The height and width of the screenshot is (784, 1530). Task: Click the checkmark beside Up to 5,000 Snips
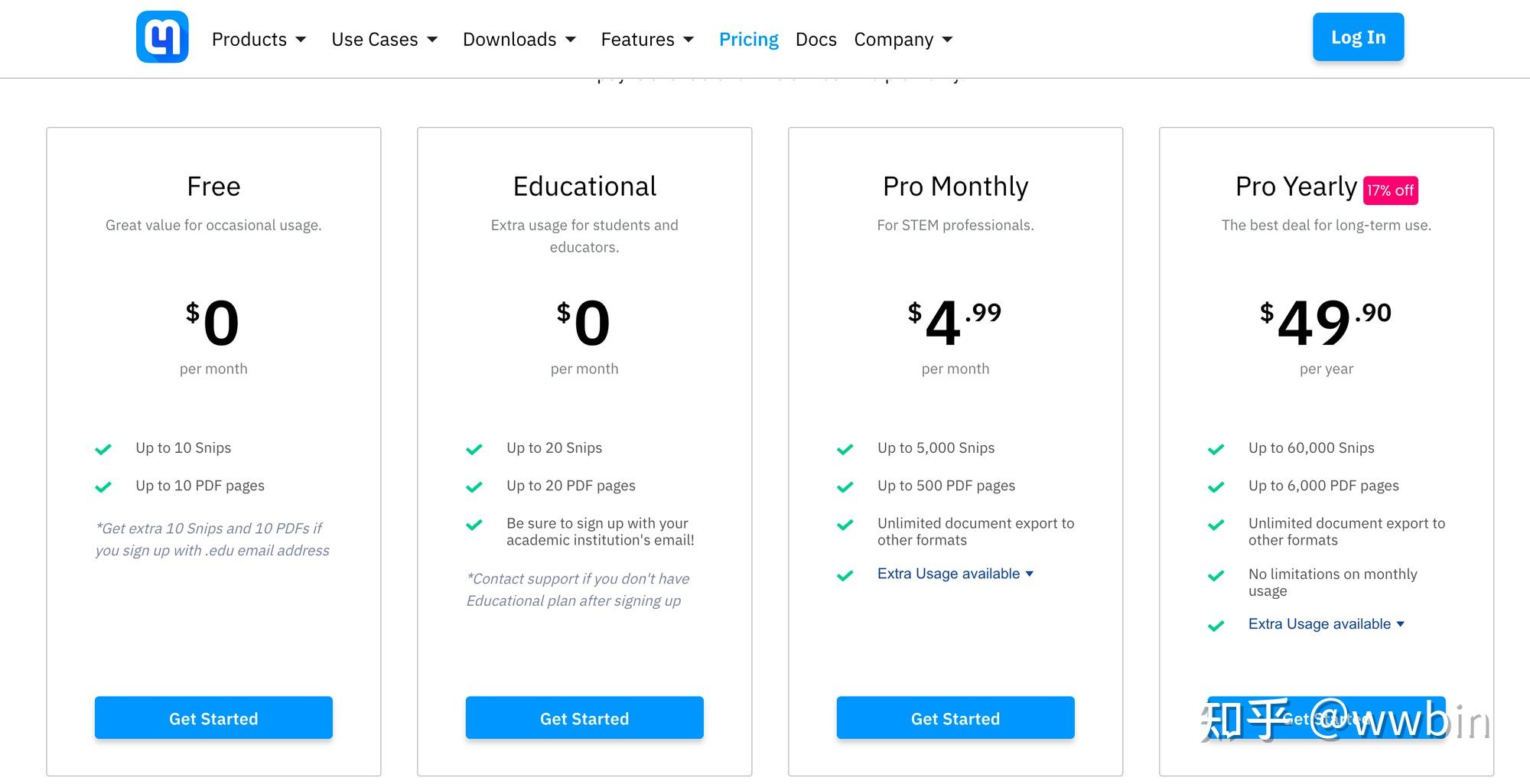[845, 449]
